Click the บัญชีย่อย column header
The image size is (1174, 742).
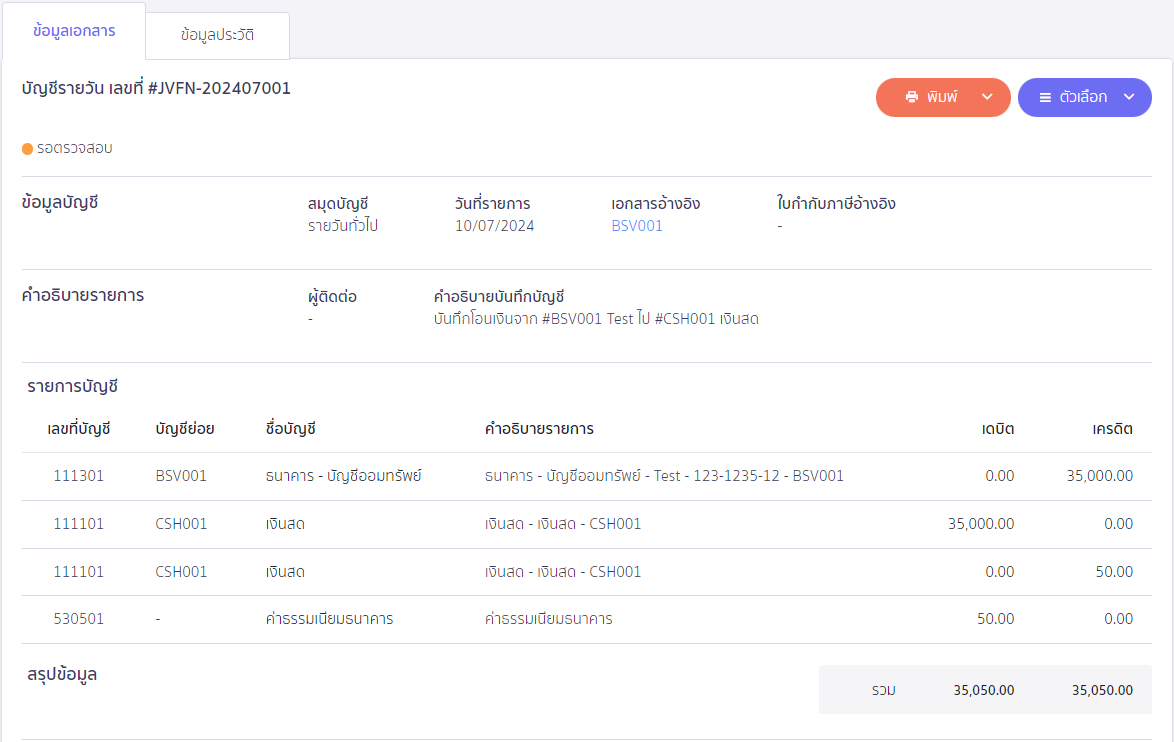pyautogui.click(x=185, y=429)
